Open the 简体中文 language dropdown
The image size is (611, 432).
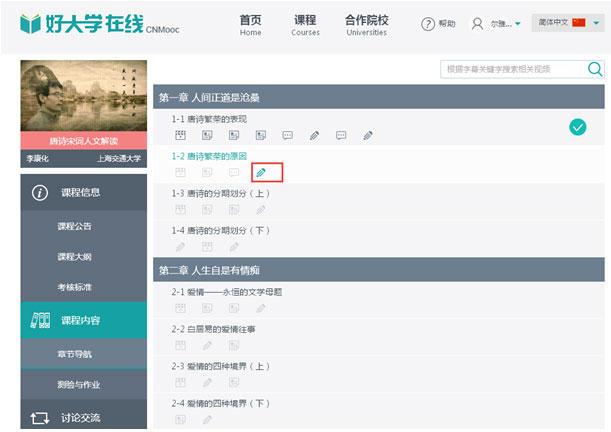(567, 22)
